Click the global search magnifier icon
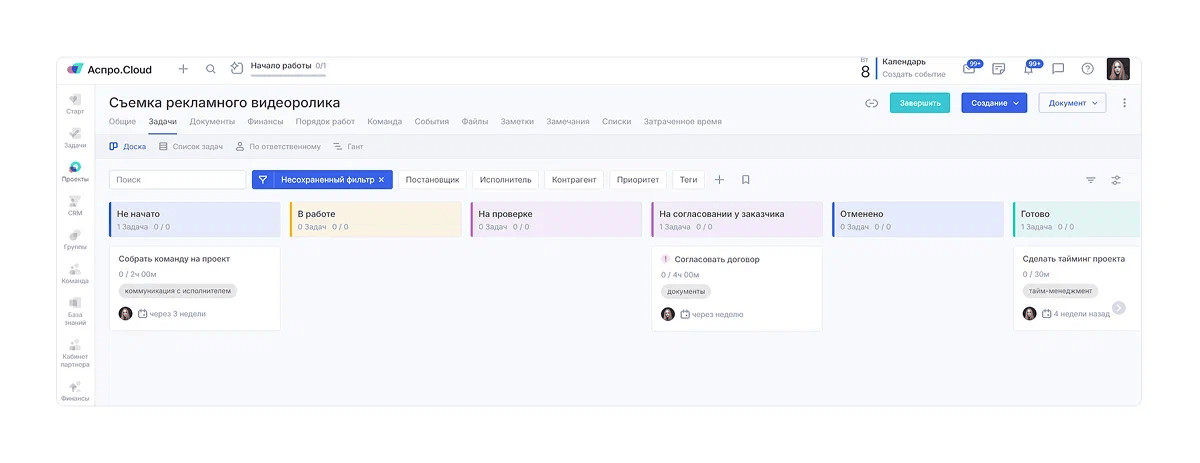The height and width of the screenshot is (463, 1200). [x=211, y=69]
